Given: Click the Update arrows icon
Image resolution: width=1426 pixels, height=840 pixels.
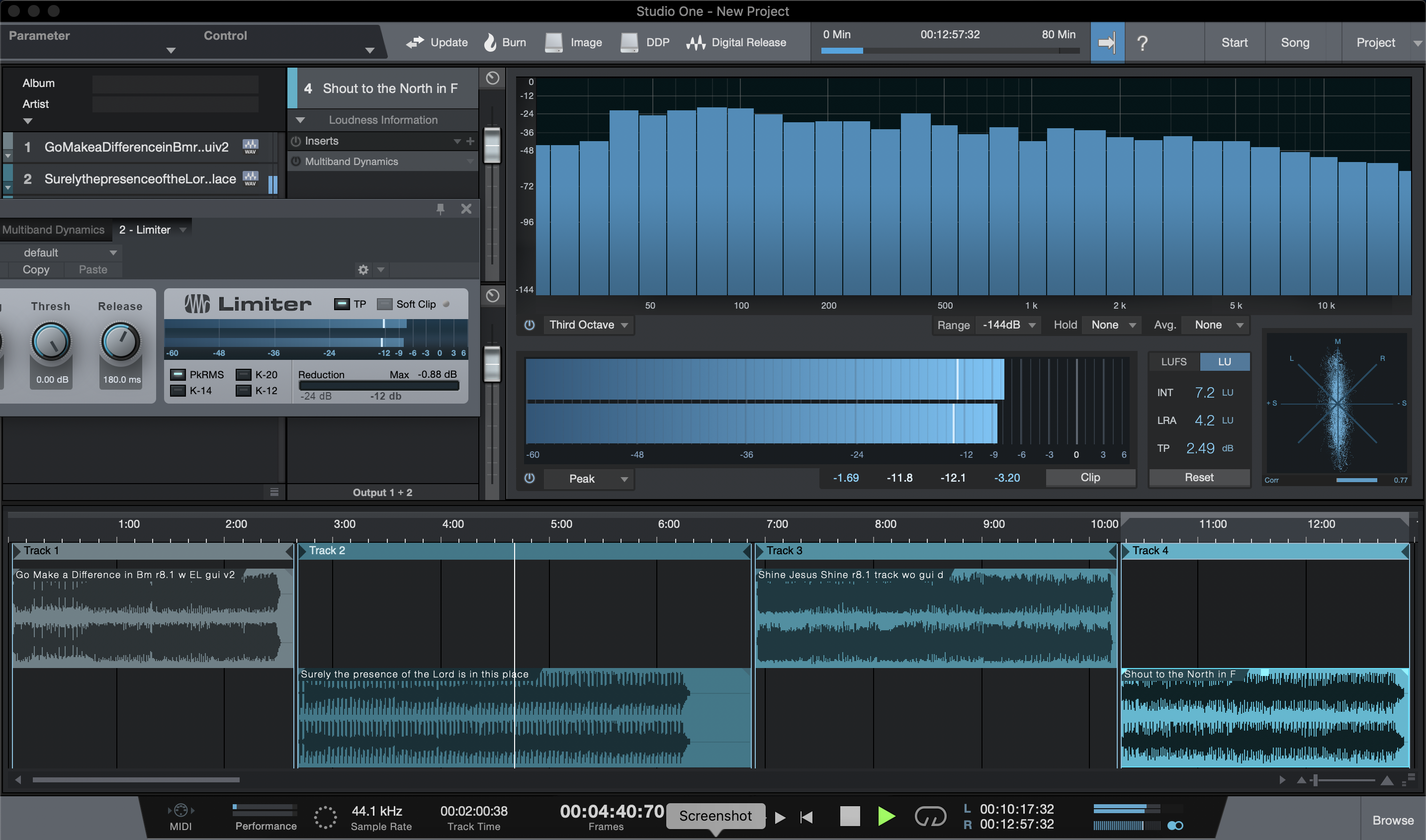Looking at the screenshot, I should click(415, 42).
